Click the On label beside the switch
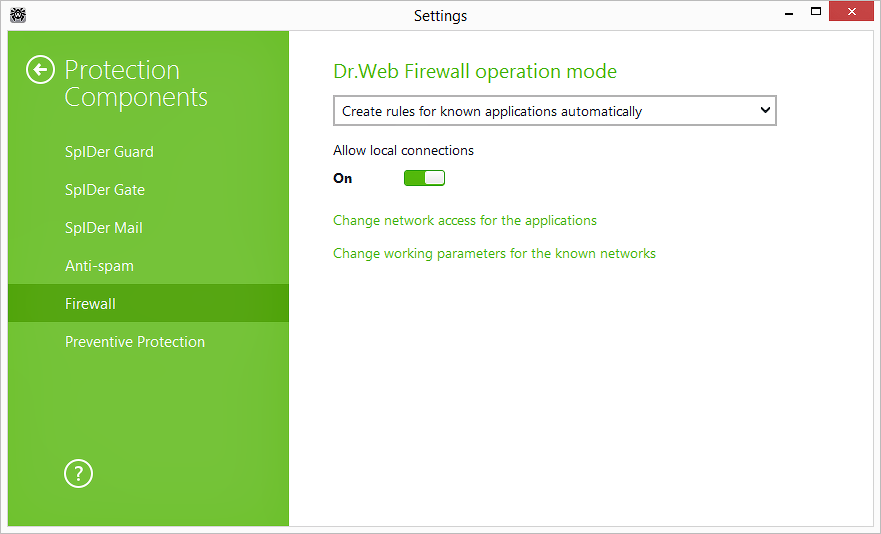This screenshot has width=881, height=534. point(343,179)
